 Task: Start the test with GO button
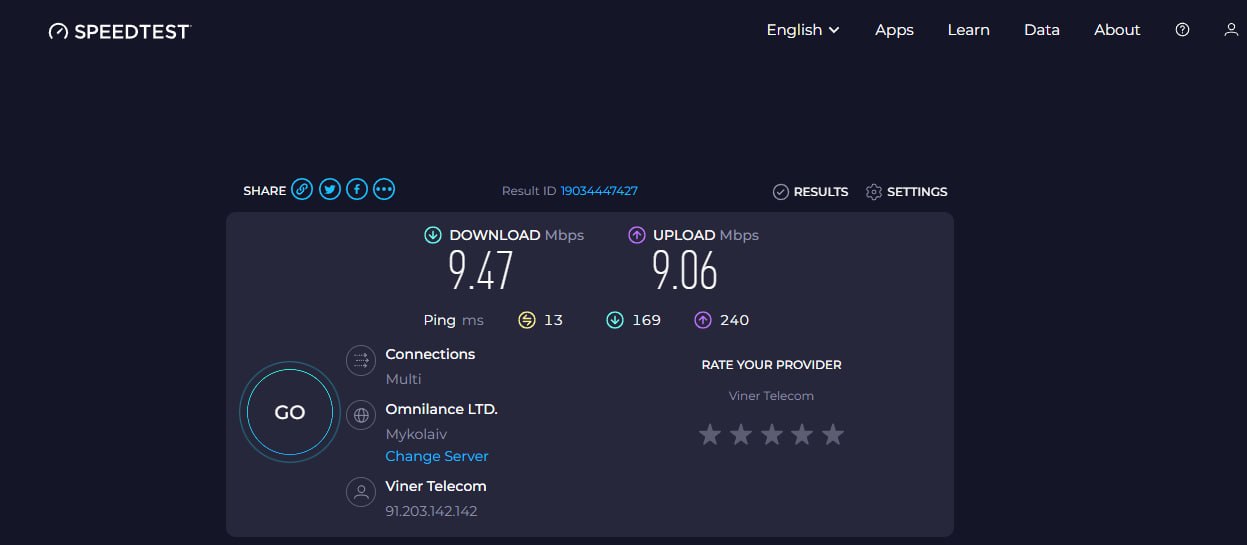coord(290,412)
